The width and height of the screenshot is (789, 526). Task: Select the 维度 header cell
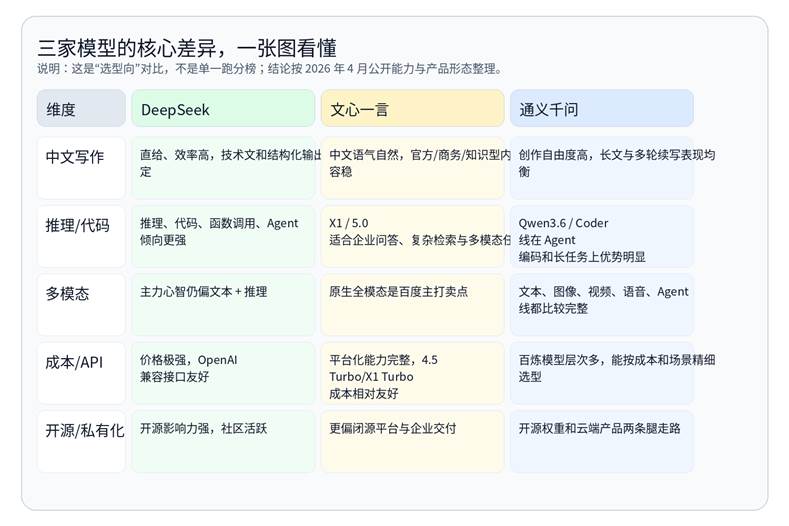pos(81,109)
